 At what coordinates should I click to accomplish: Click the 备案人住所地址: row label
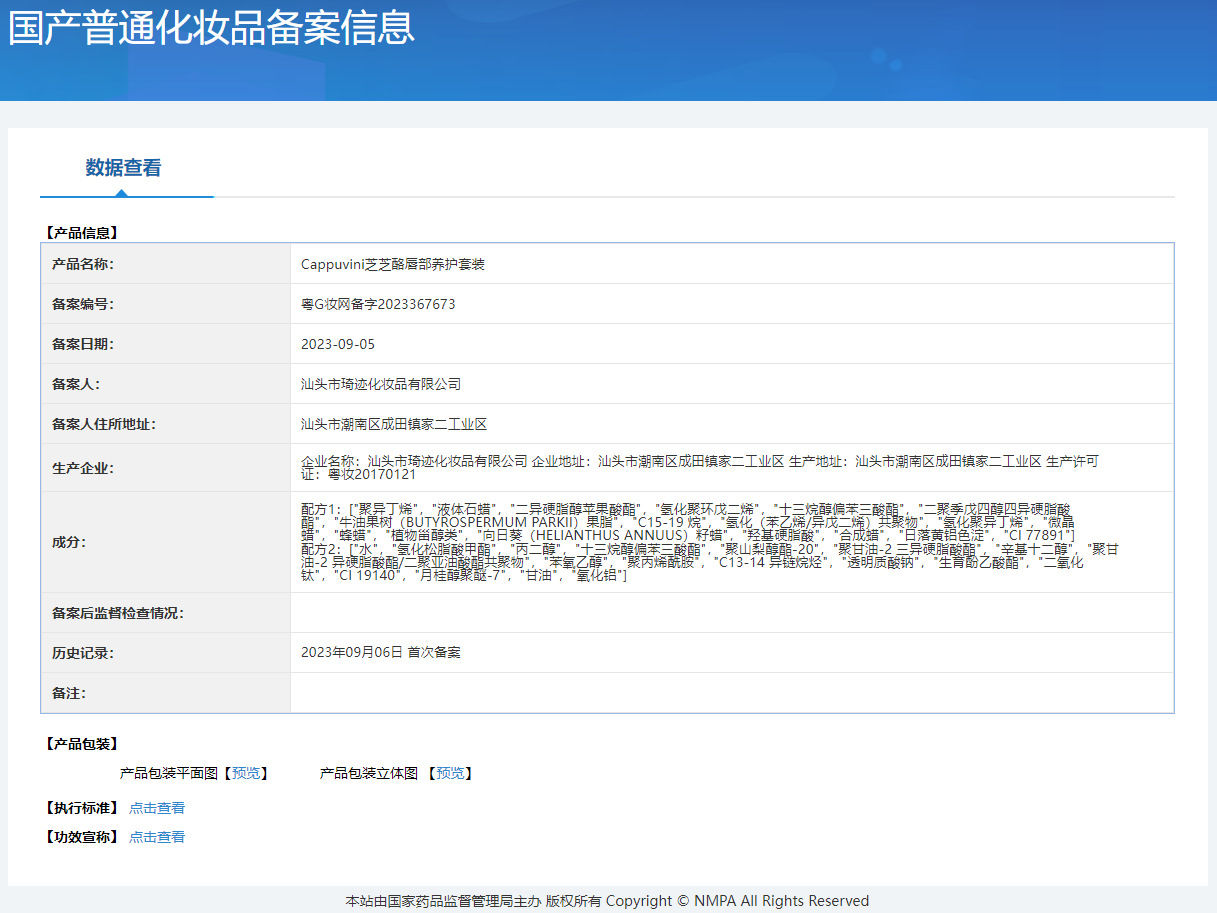pos(104,424)
